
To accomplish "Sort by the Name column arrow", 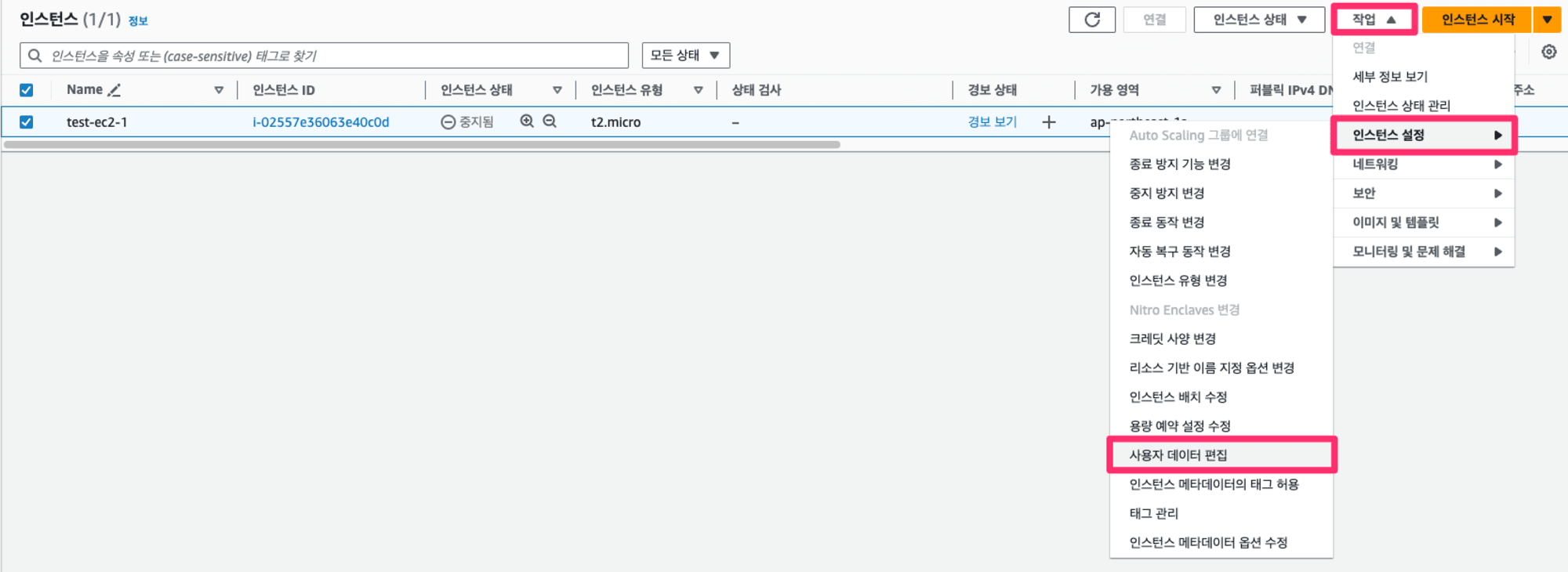I will (x=219, y=90).
